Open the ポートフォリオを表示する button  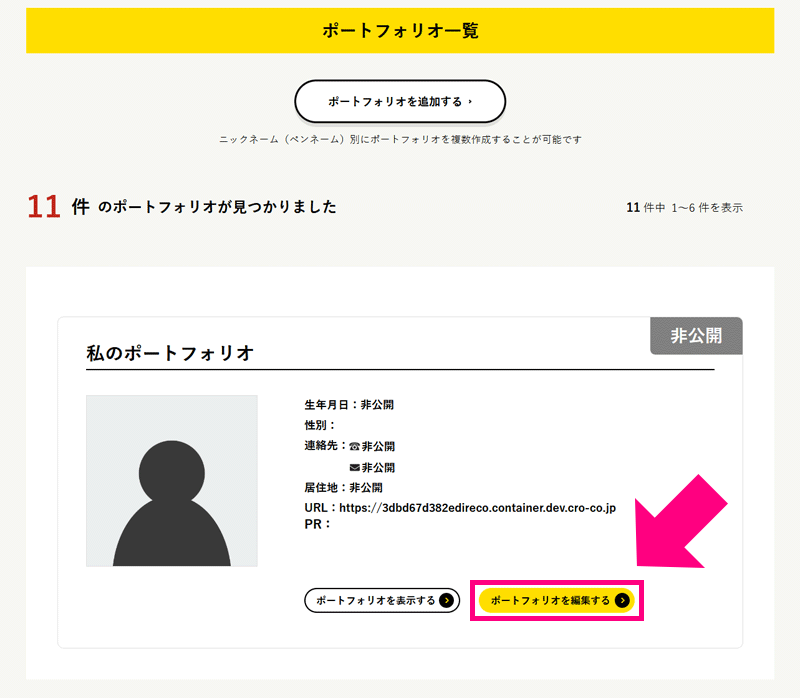tap(381, 601)
